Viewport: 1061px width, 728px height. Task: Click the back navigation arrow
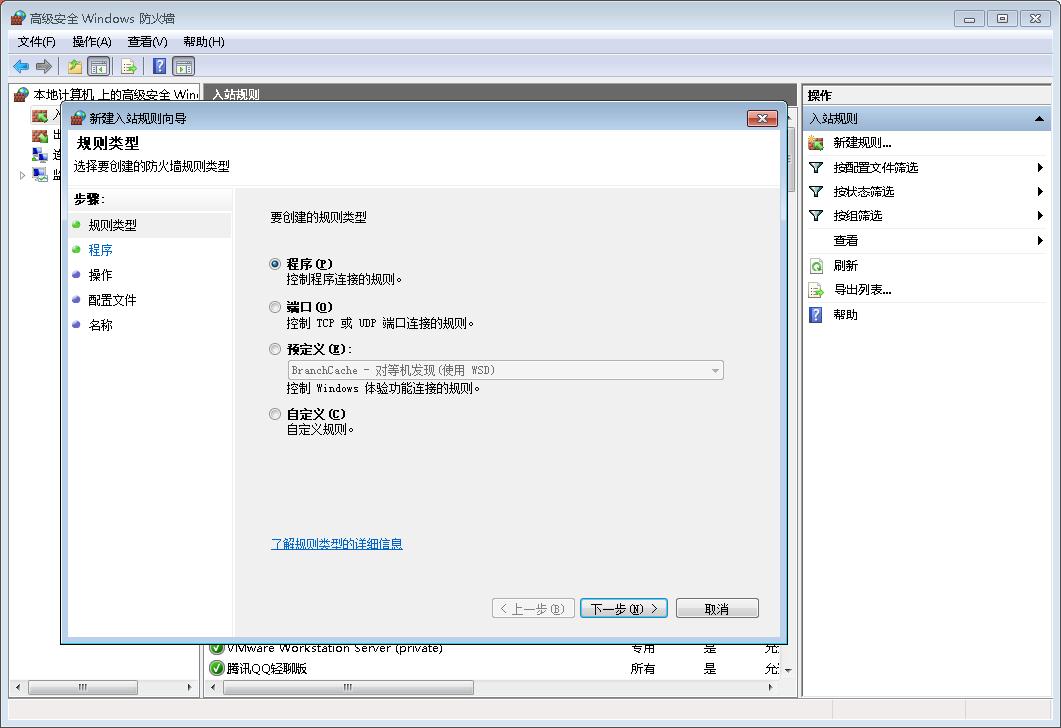click(x=21, y=66)
